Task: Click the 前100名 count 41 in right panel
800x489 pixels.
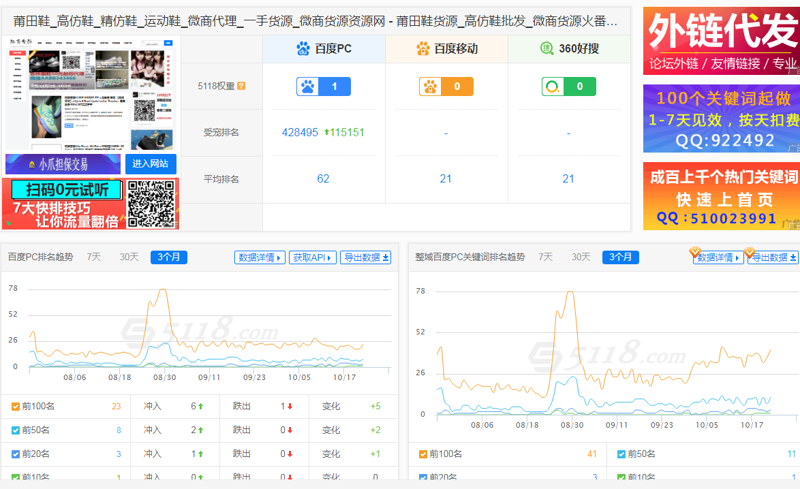Action: pos(592,454)
